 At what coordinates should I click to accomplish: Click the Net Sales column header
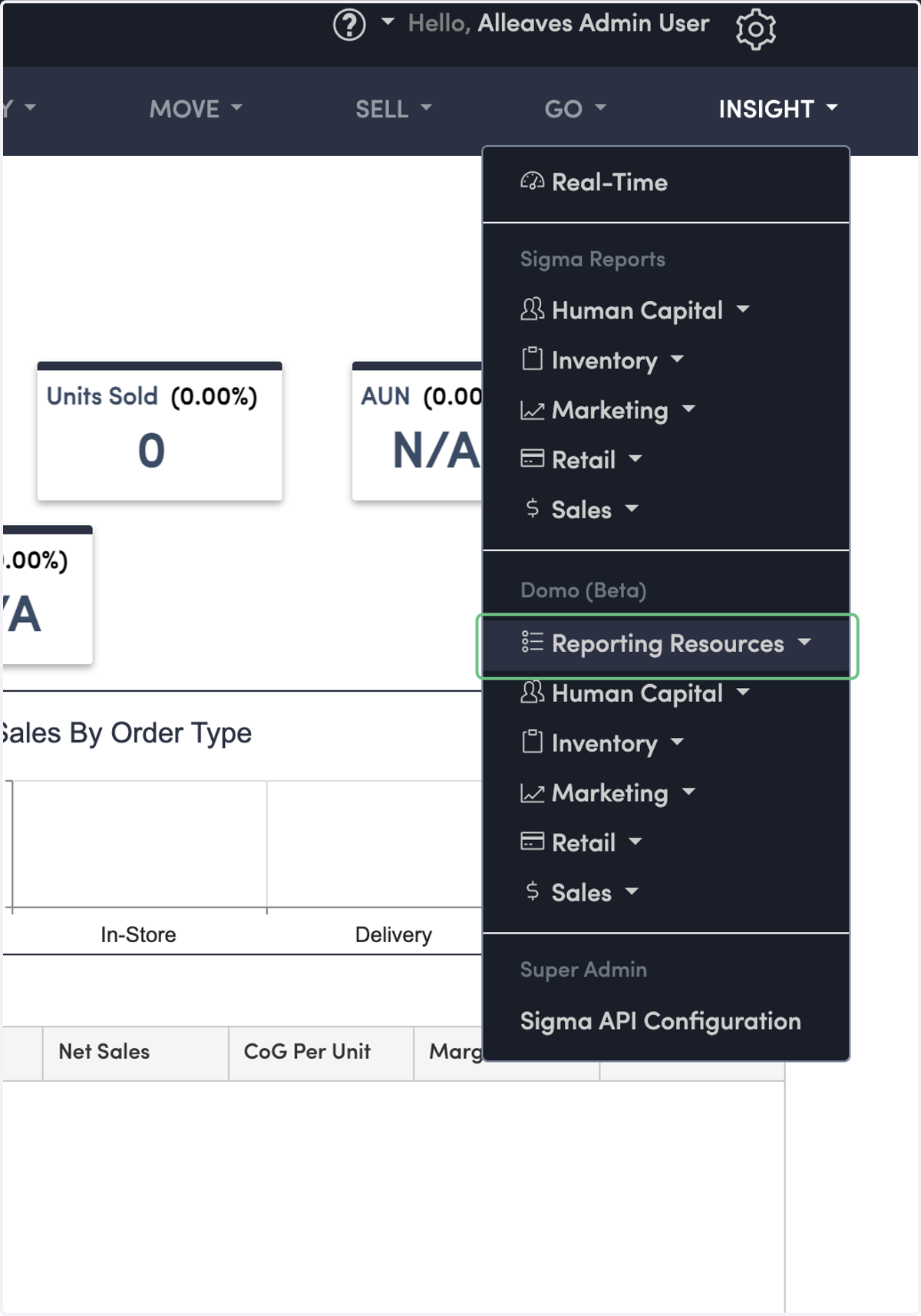136,1053
